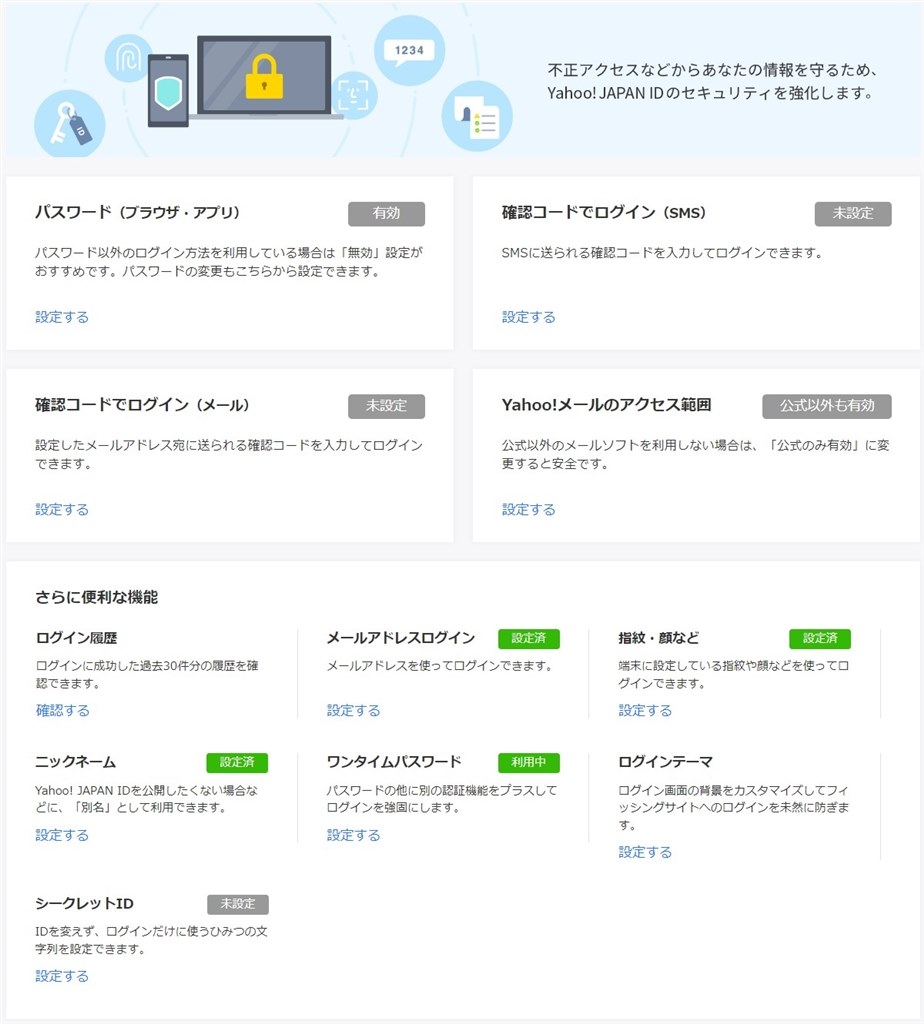Click the 未設定 badge on 確認コードでログイン（SMS）
The width and height of the screenshot is (924, 1024).
(852, 213)
